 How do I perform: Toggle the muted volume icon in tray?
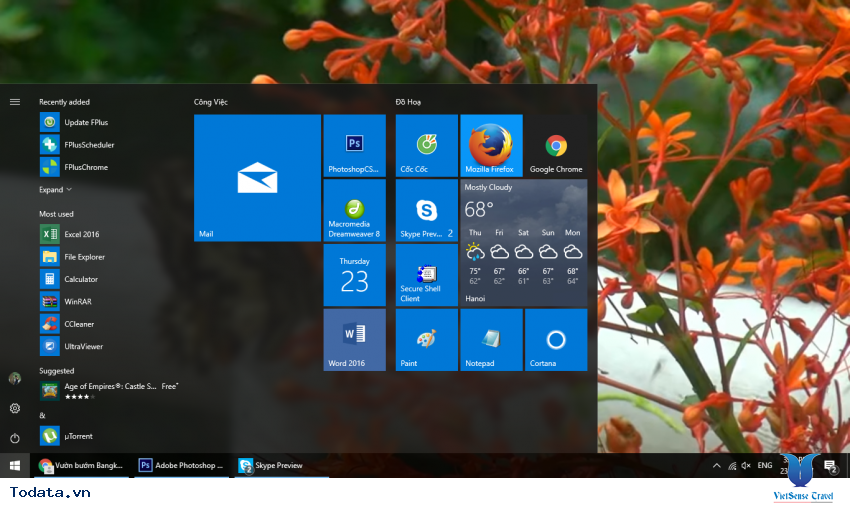tap(746, 466)
